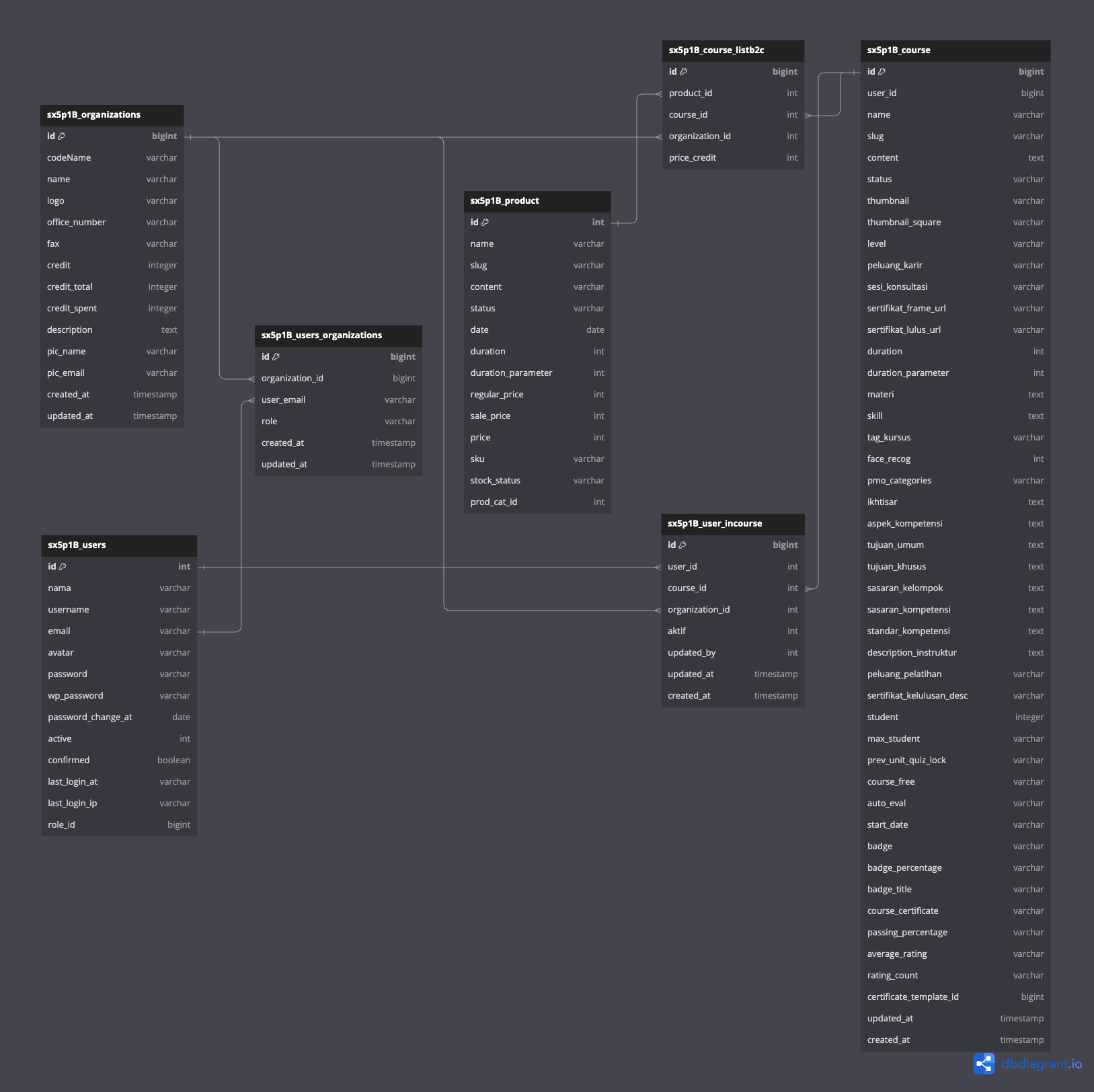Click the key icon in sx5p1B_course_listb2c id row
Screen dimensions: 1094x1092
(683, 72)
